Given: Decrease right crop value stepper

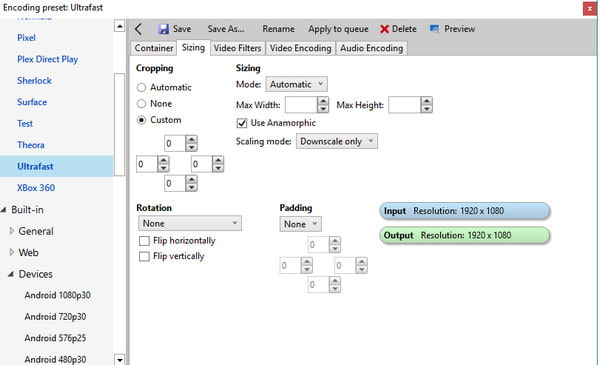Looking at the screenshot, I should click(218, 168).
